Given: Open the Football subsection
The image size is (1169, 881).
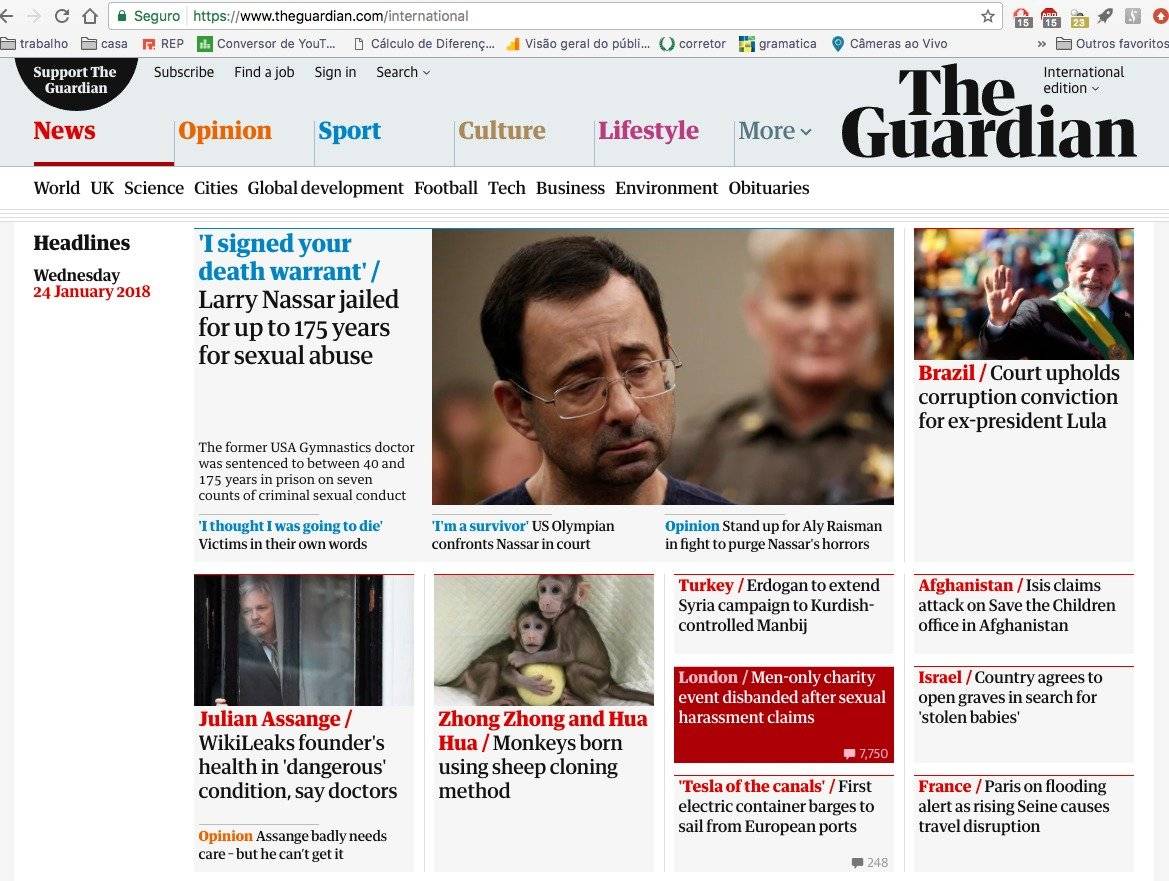Looking at the screenshot, I should (446, 188).
